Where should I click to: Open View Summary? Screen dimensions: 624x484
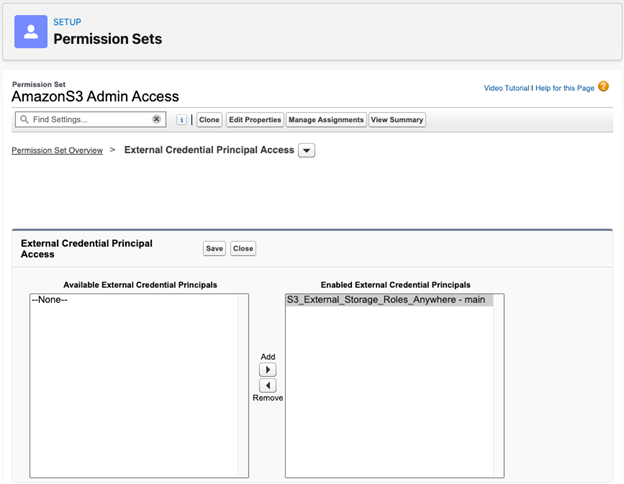pyautogui.click(x=397, y=120)
